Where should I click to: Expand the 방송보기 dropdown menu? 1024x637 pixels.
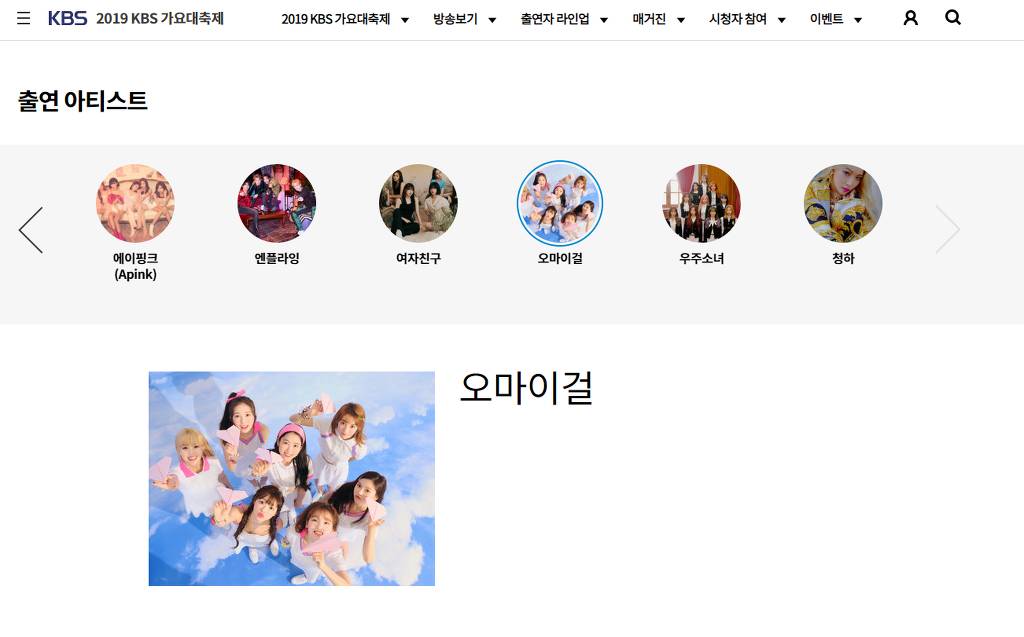coord(464,19)
